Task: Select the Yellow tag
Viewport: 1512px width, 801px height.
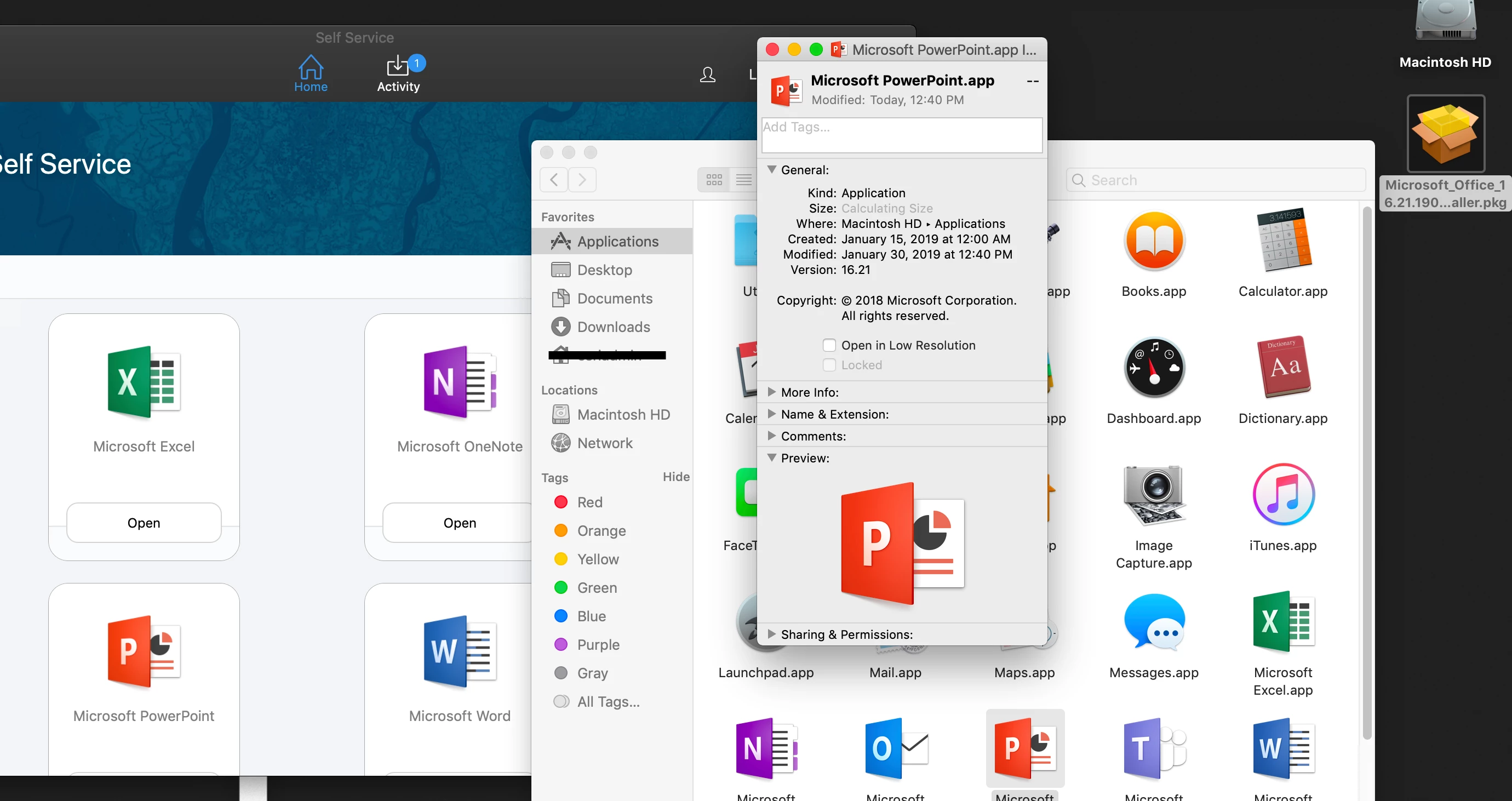Action: coord(612,559)
